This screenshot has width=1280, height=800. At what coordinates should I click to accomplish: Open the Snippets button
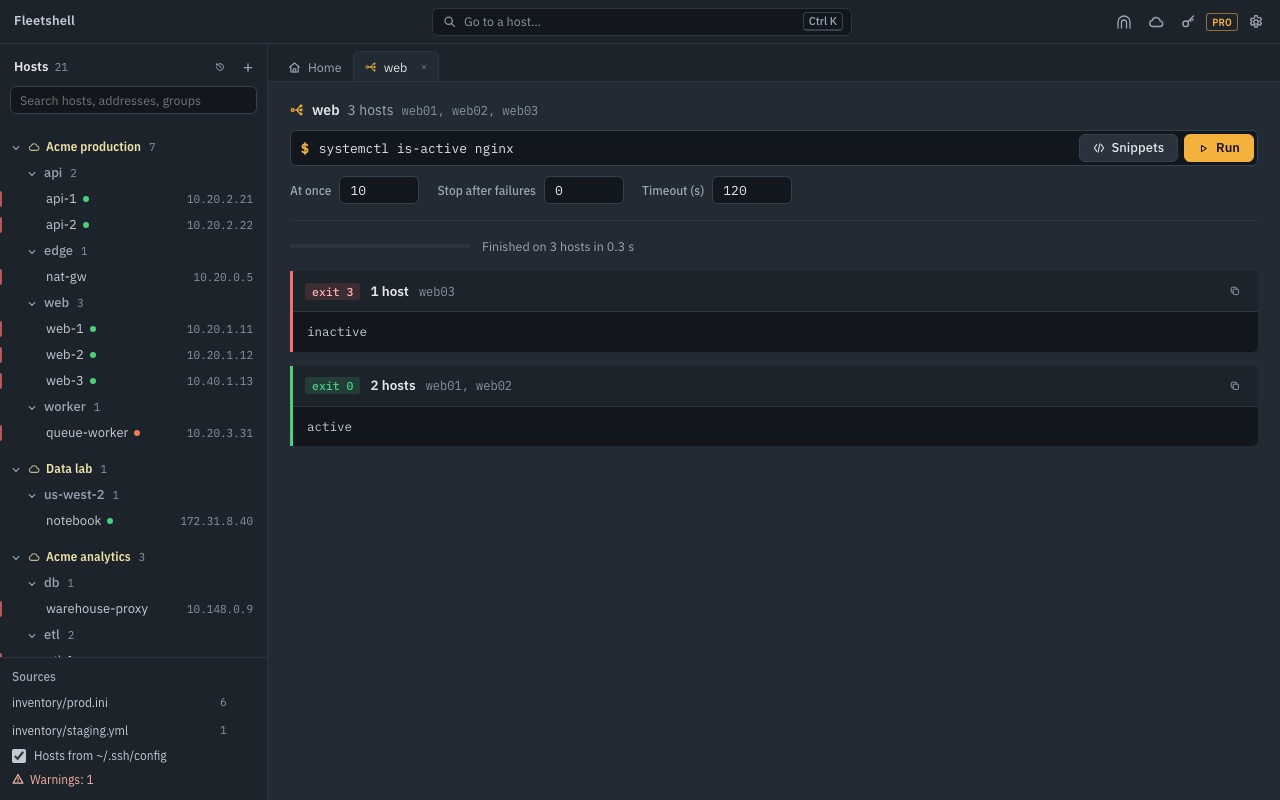pyautogui.click(x=1128, y=148)
